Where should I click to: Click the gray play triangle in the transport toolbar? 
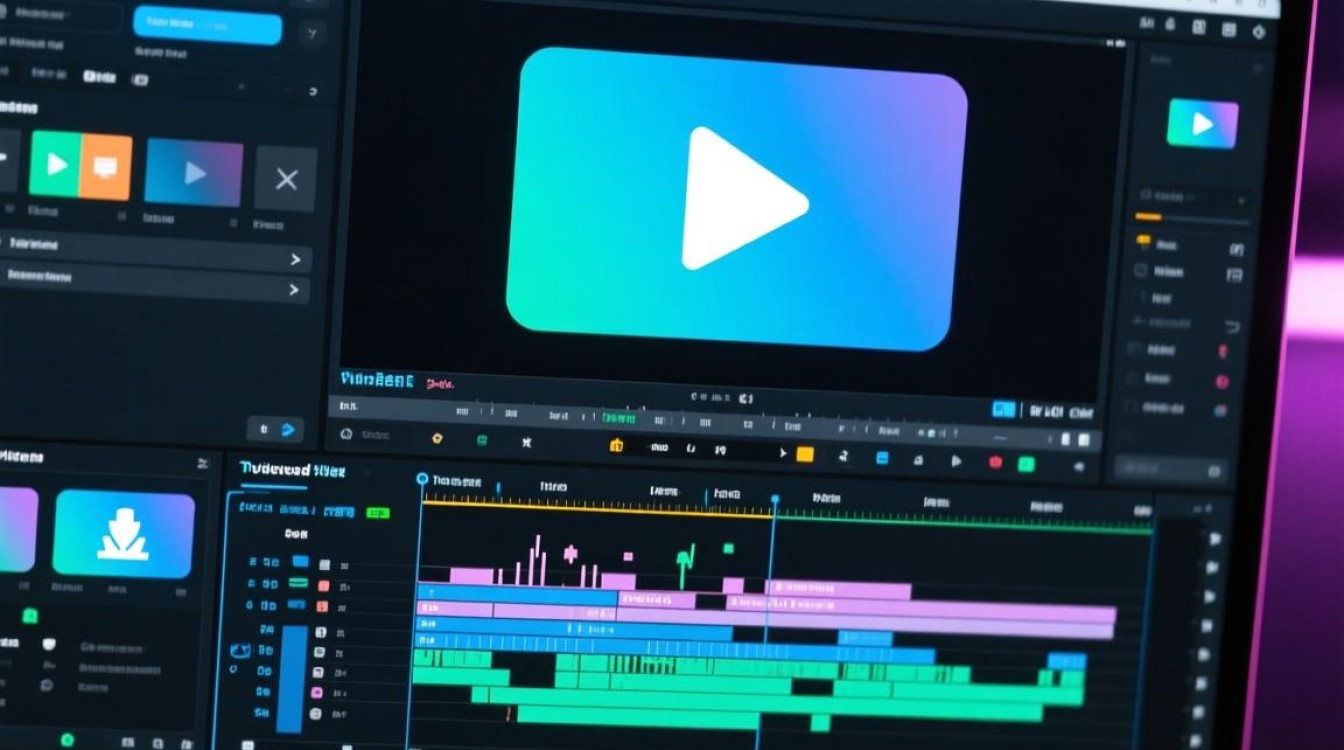pos(956,461)
